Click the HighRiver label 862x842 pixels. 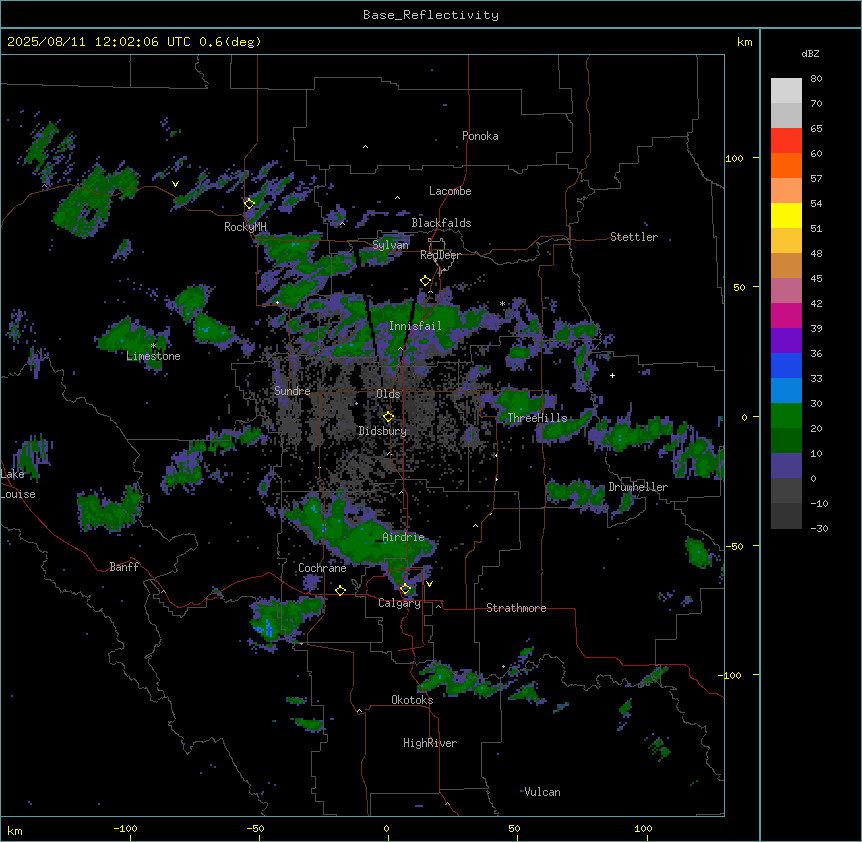(430, 743)
